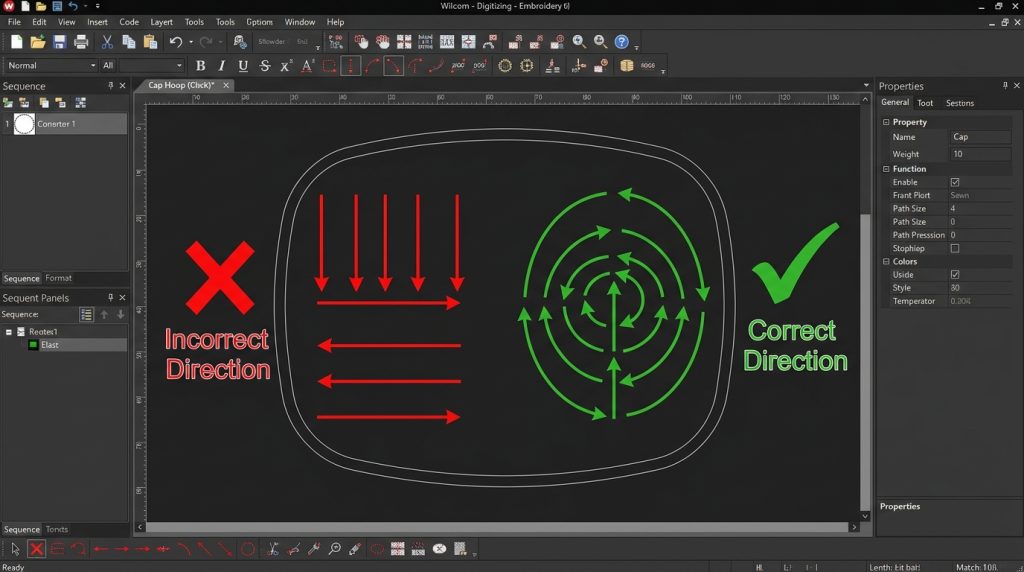Select the arrow pointer tool in bottom toolbar
Viewport: 1024px width, 572px height.
pyautogui.click(x=15, y=549)
